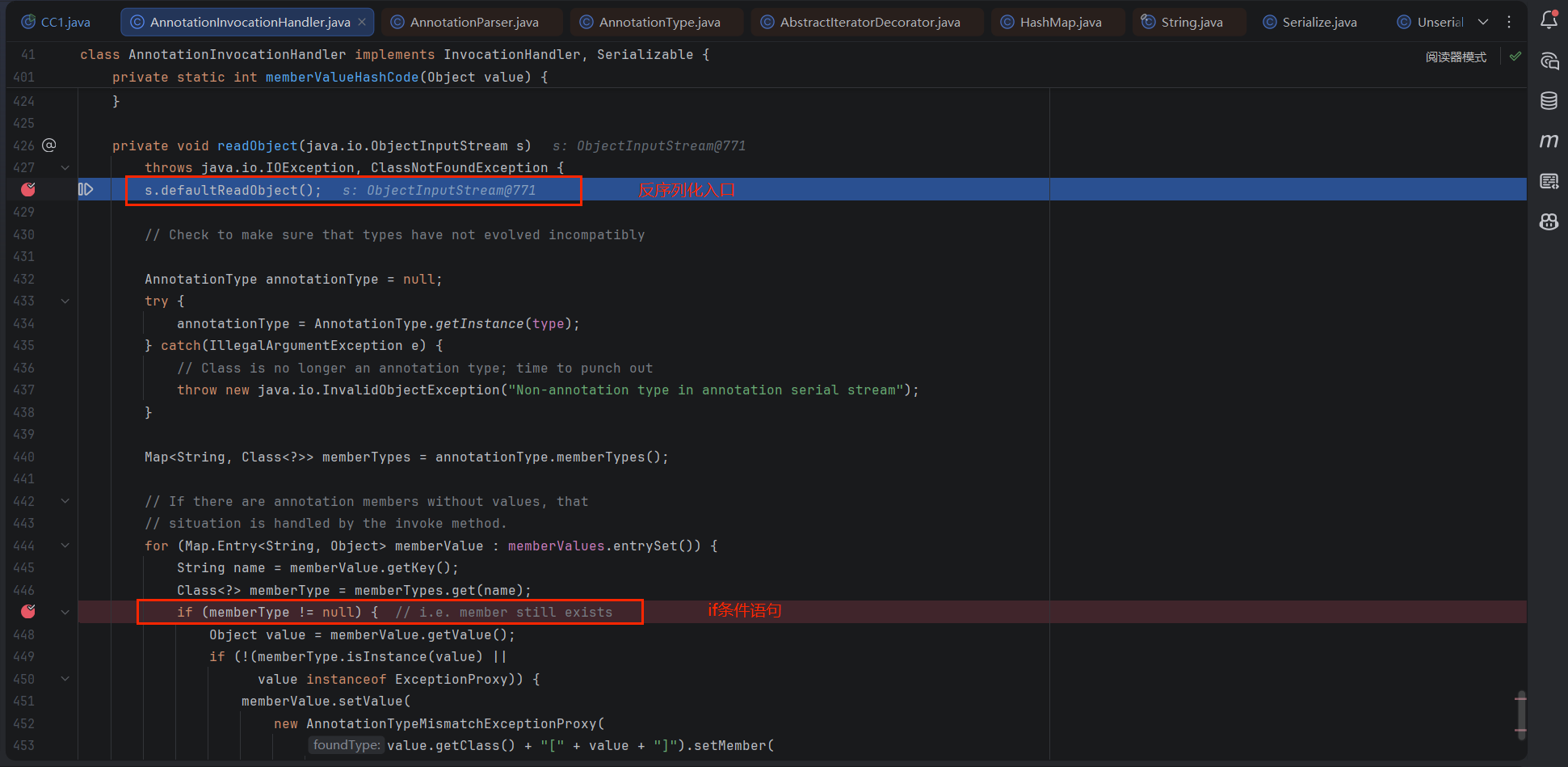Toggle the breakpoint on s.defaultReadObject line
The image size is (1568, 767).
pyautogui.click(x=28, y=189)
